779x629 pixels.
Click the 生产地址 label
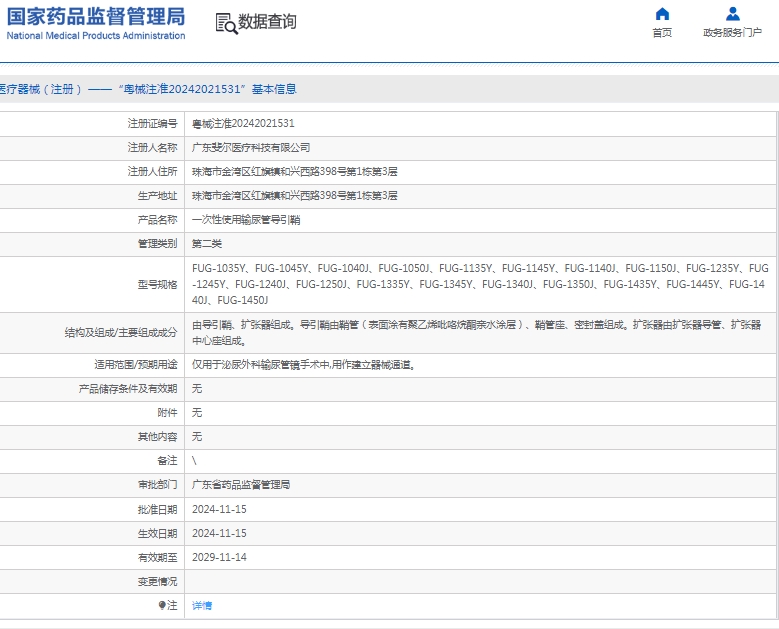tap(157, 196)
